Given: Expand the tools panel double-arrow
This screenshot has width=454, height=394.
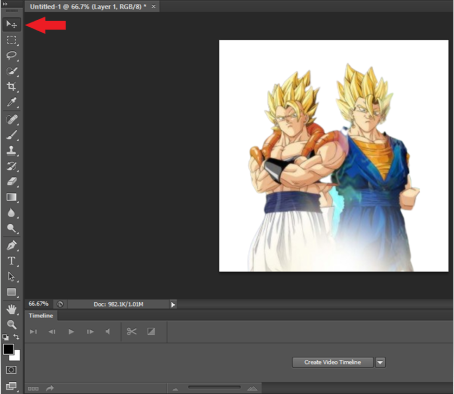Looking at the screenshot, I should (5, 4).
